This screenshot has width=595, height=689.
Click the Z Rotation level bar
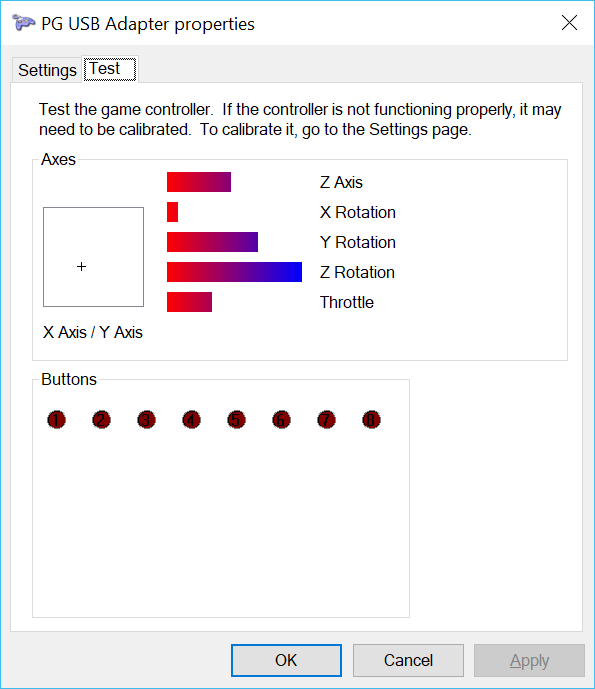(x=234, y=272)
